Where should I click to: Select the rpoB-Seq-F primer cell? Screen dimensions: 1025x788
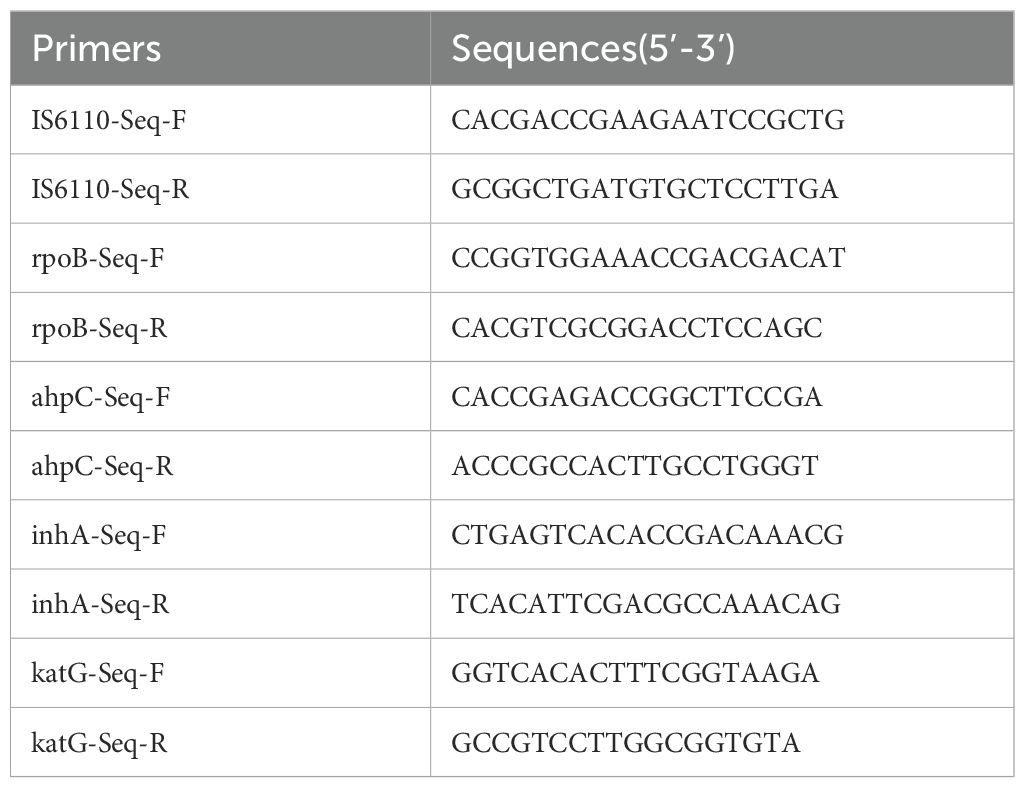click(x=220, y=258)
